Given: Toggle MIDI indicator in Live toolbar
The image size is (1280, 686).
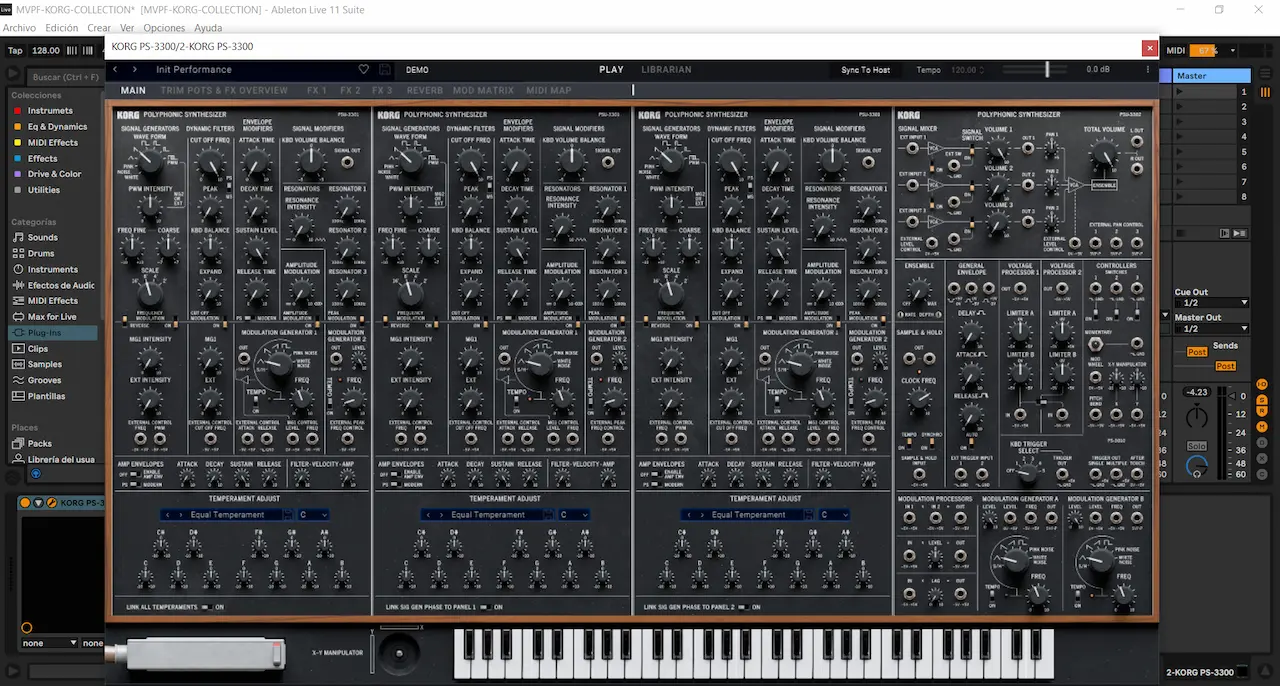Looking at the screenshot, I should pyautogui.click(x=1176, y=51).
